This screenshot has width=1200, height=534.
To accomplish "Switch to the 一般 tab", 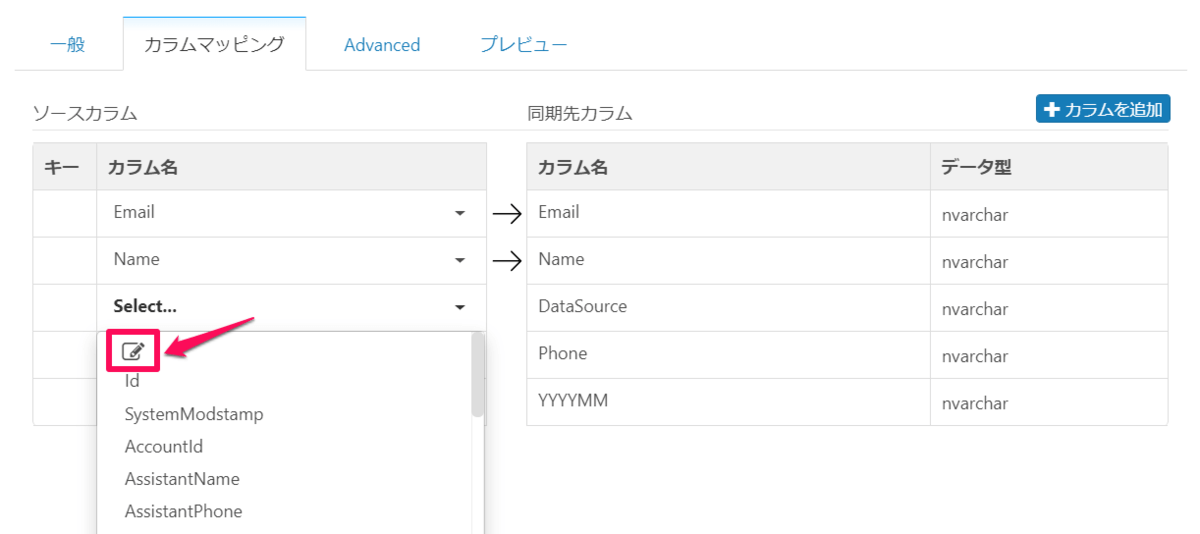I will point(68,45).
